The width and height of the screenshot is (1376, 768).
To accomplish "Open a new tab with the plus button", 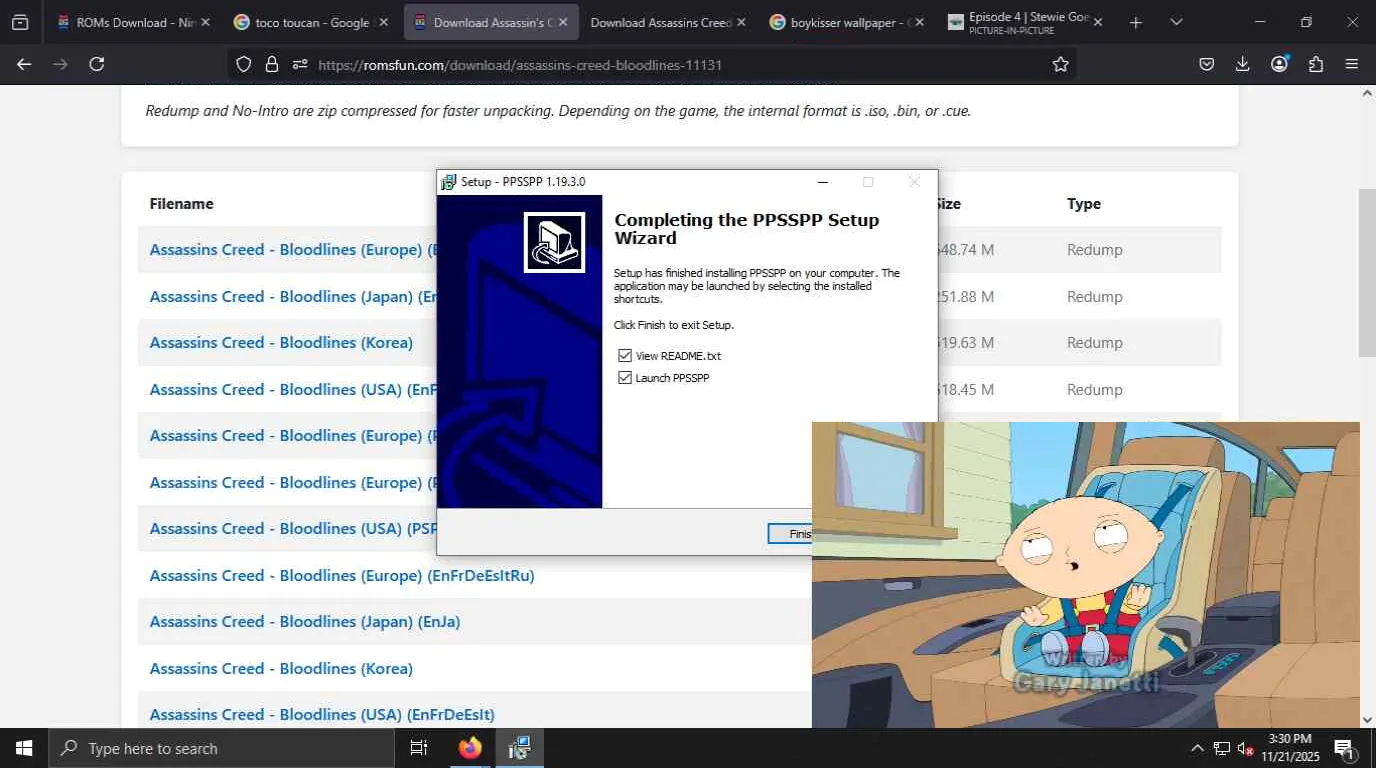I will coord(1135,22).
